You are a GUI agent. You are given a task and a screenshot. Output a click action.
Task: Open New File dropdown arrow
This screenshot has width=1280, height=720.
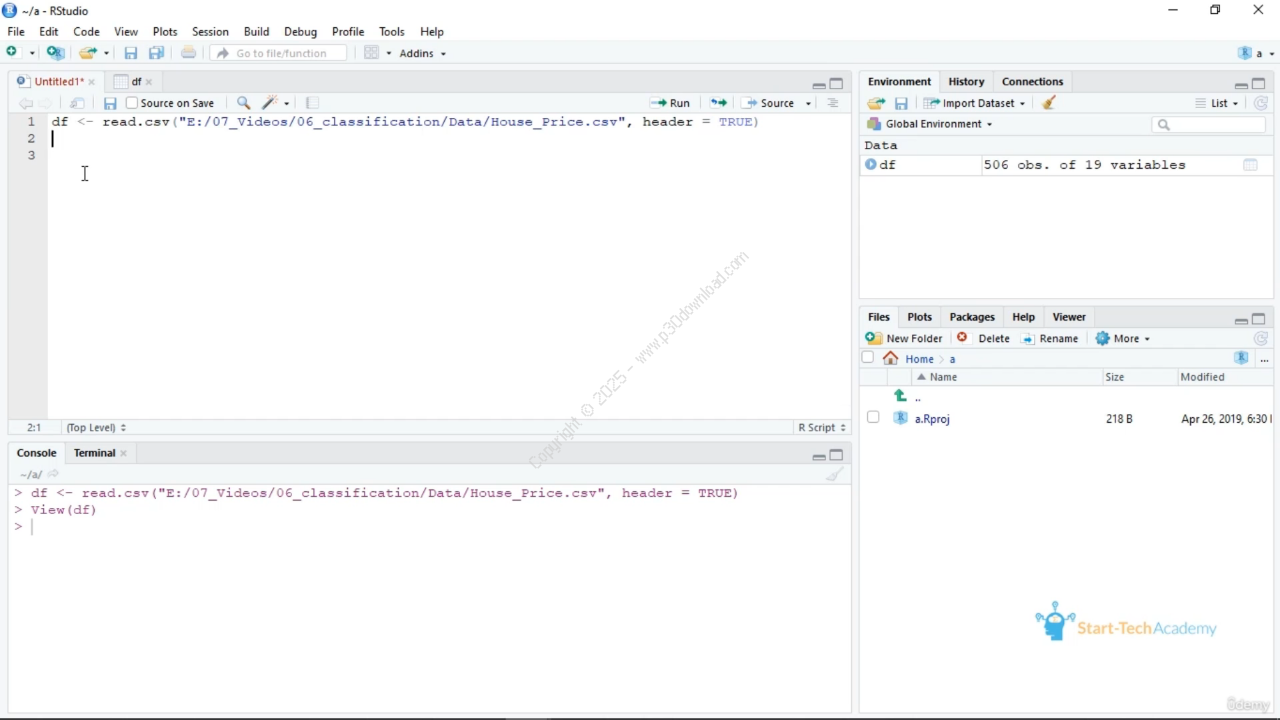(32, 53)
